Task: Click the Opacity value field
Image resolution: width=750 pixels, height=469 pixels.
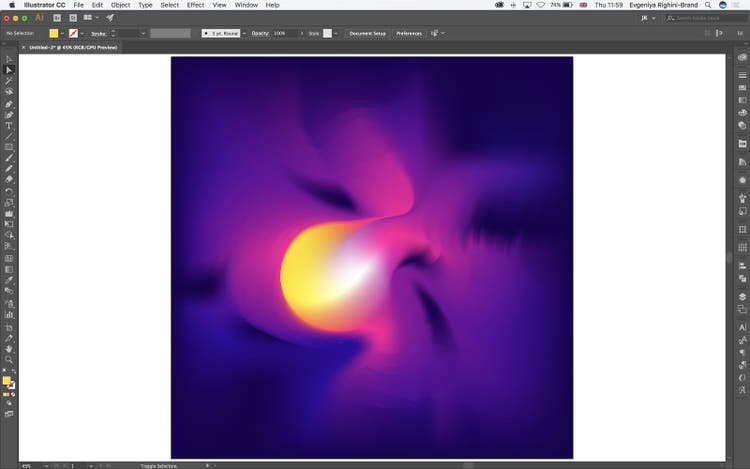Action: click(x=281, y=33)
